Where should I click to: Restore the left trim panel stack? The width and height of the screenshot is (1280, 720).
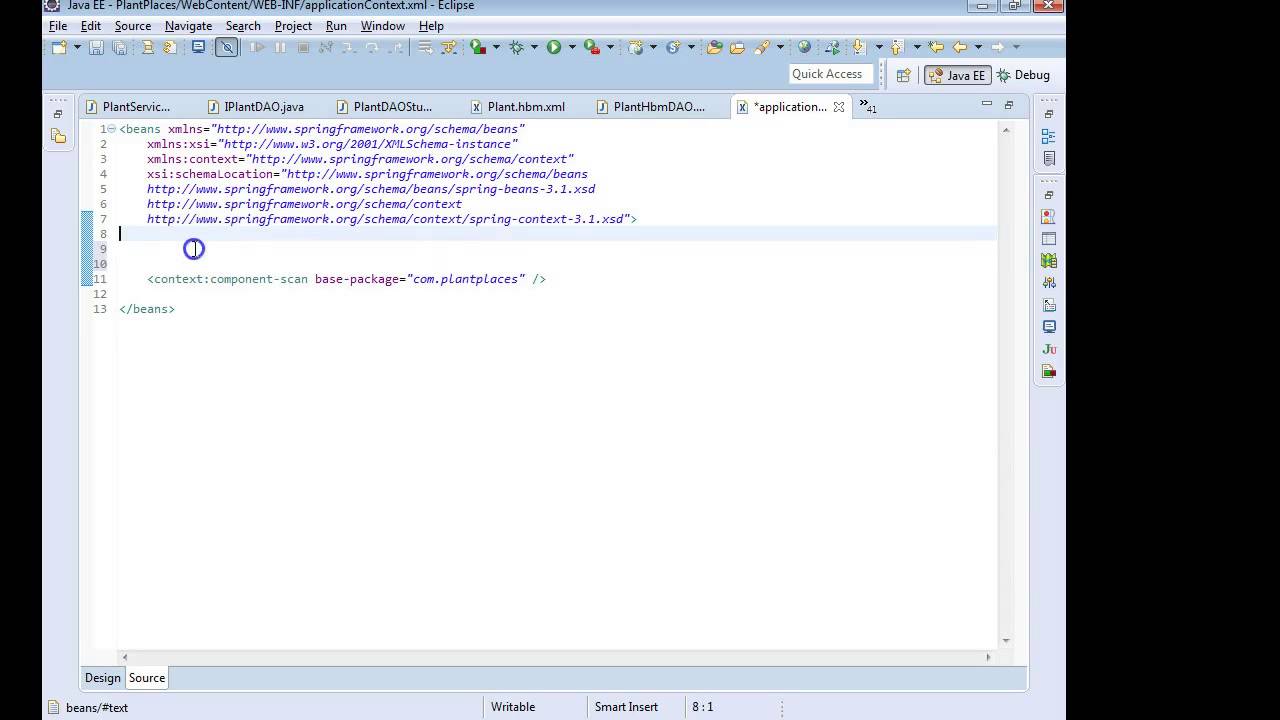[x=58, y=113]
